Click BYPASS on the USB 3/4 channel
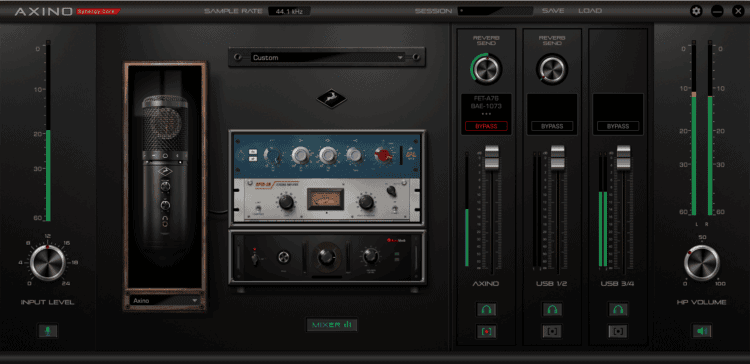Viewport: 750px width, 364px height. (618, 126)
